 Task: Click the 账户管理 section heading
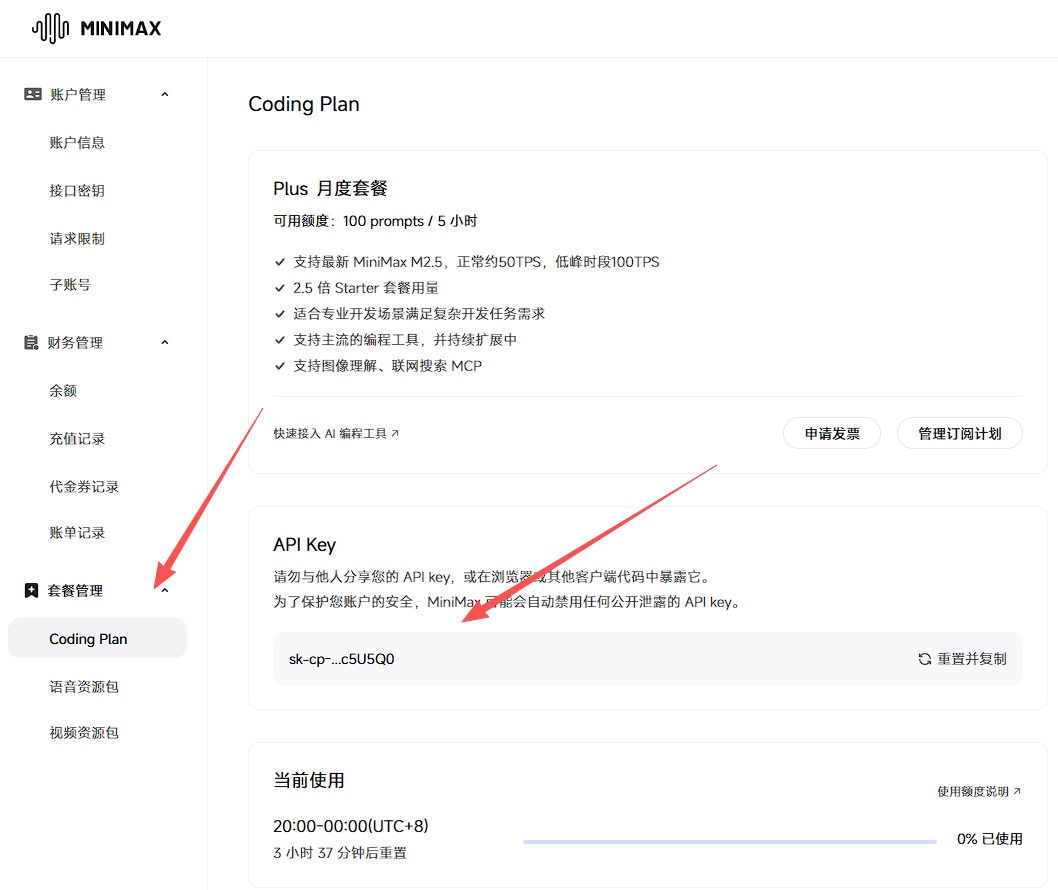78,94
